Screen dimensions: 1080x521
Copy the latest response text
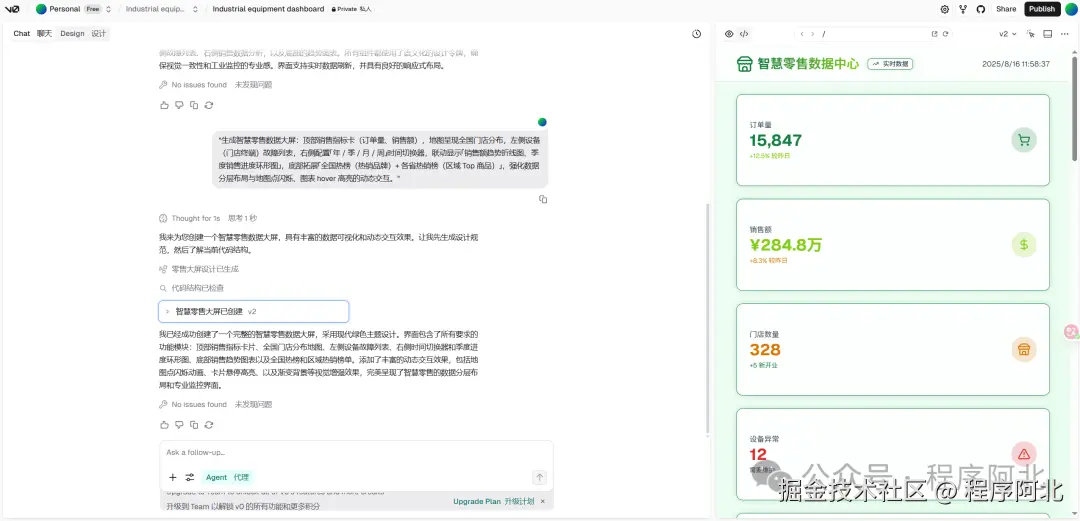[194, 425]
